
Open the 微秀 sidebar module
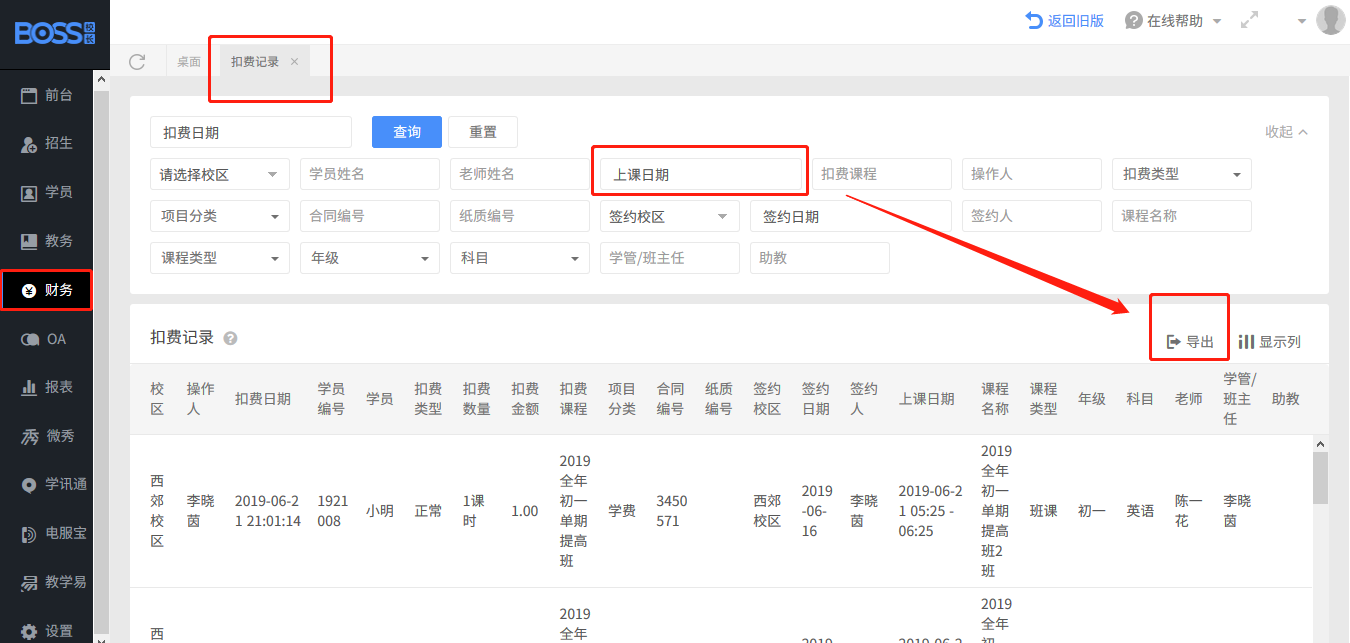pos(47,436)
